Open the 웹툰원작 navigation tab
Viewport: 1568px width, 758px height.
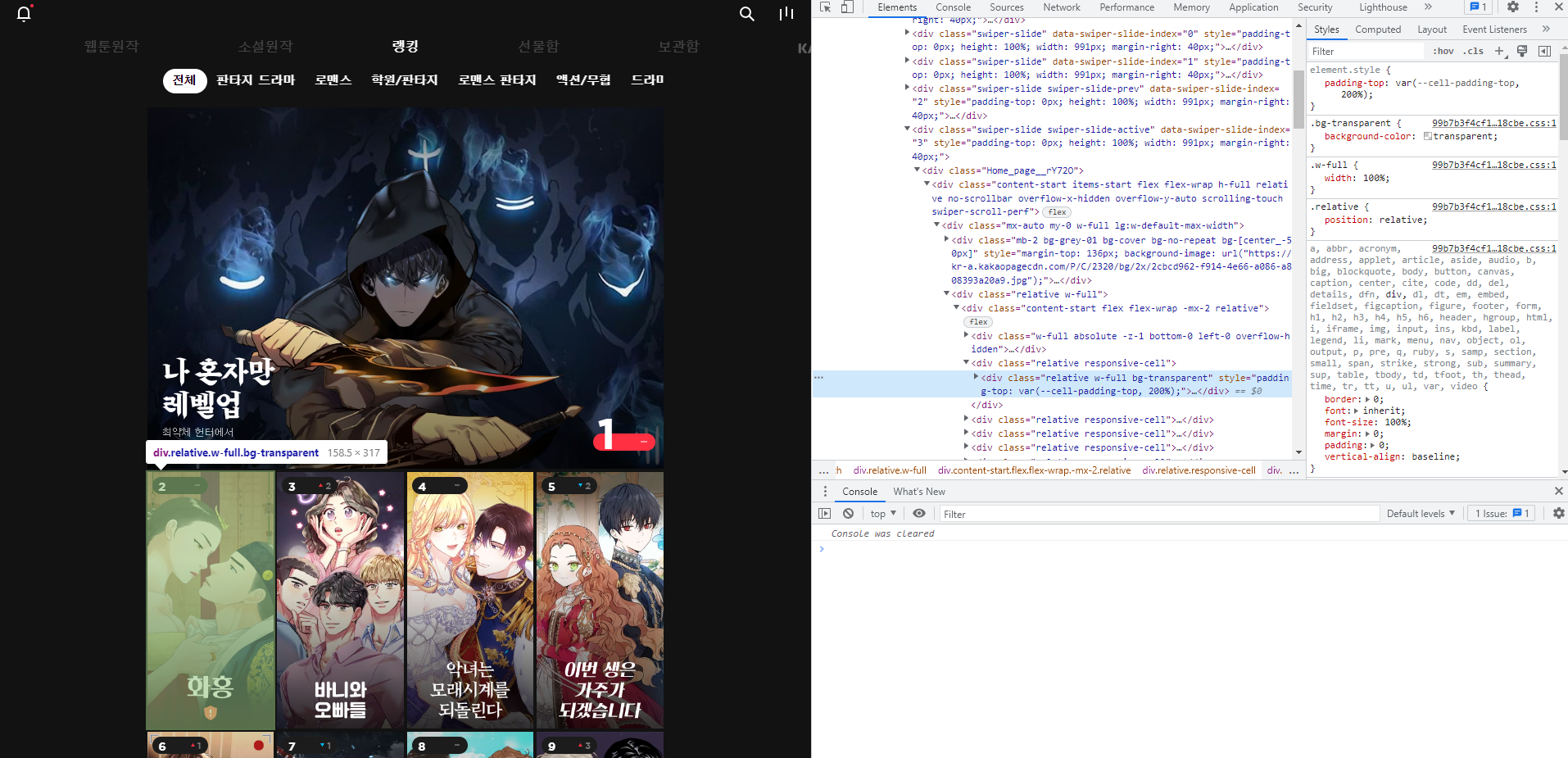click(111, 47)
